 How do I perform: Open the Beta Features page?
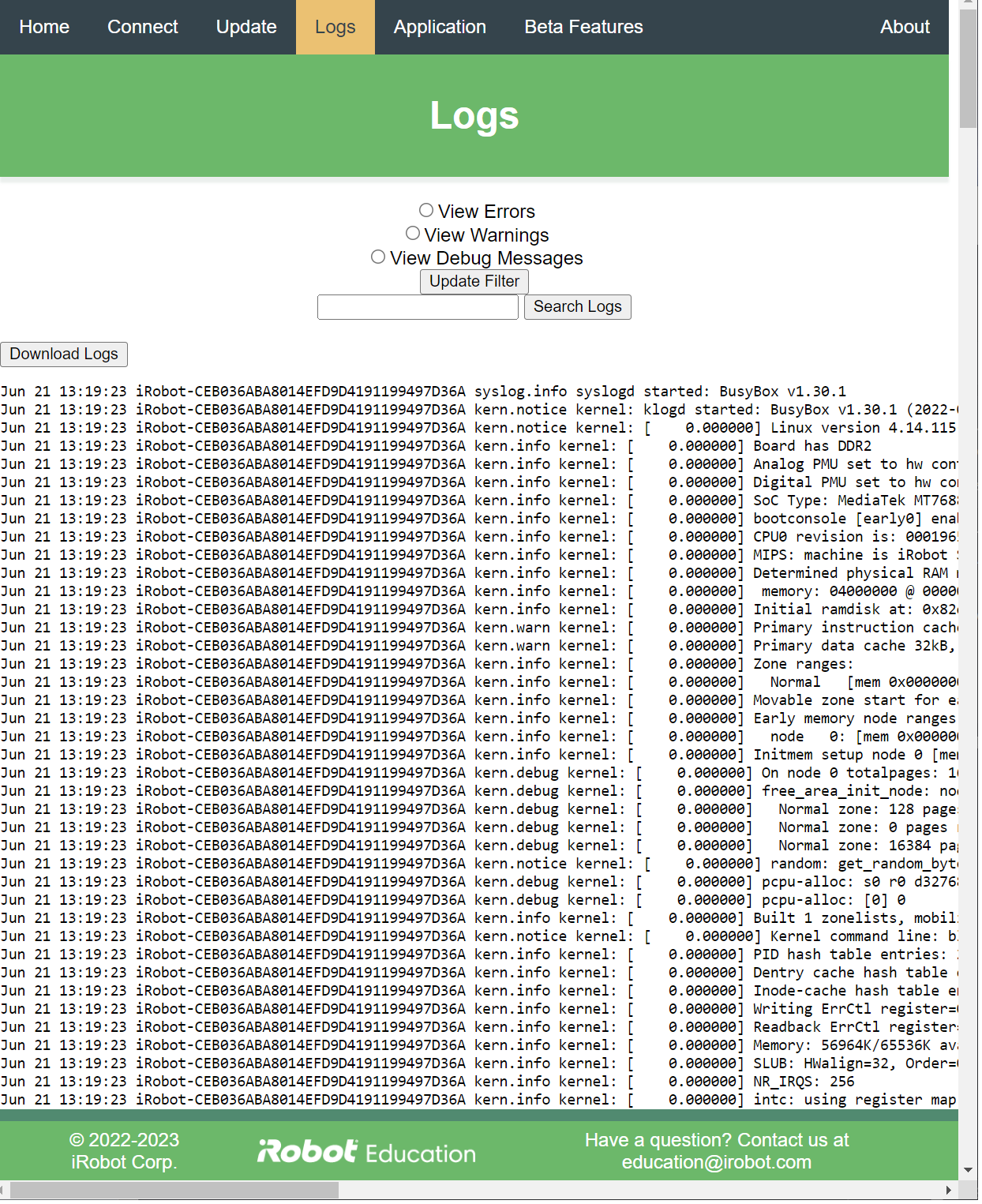pos(583,26)
